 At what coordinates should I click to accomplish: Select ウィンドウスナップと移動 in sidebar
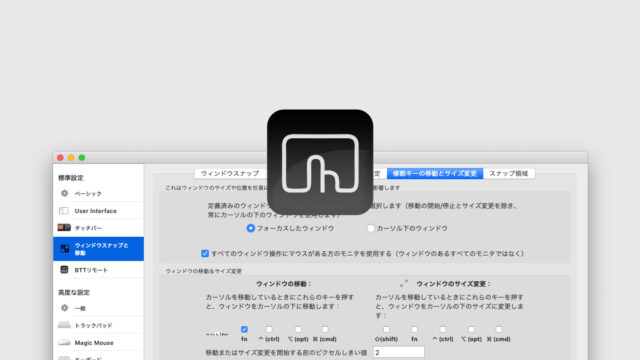point(98,249)
